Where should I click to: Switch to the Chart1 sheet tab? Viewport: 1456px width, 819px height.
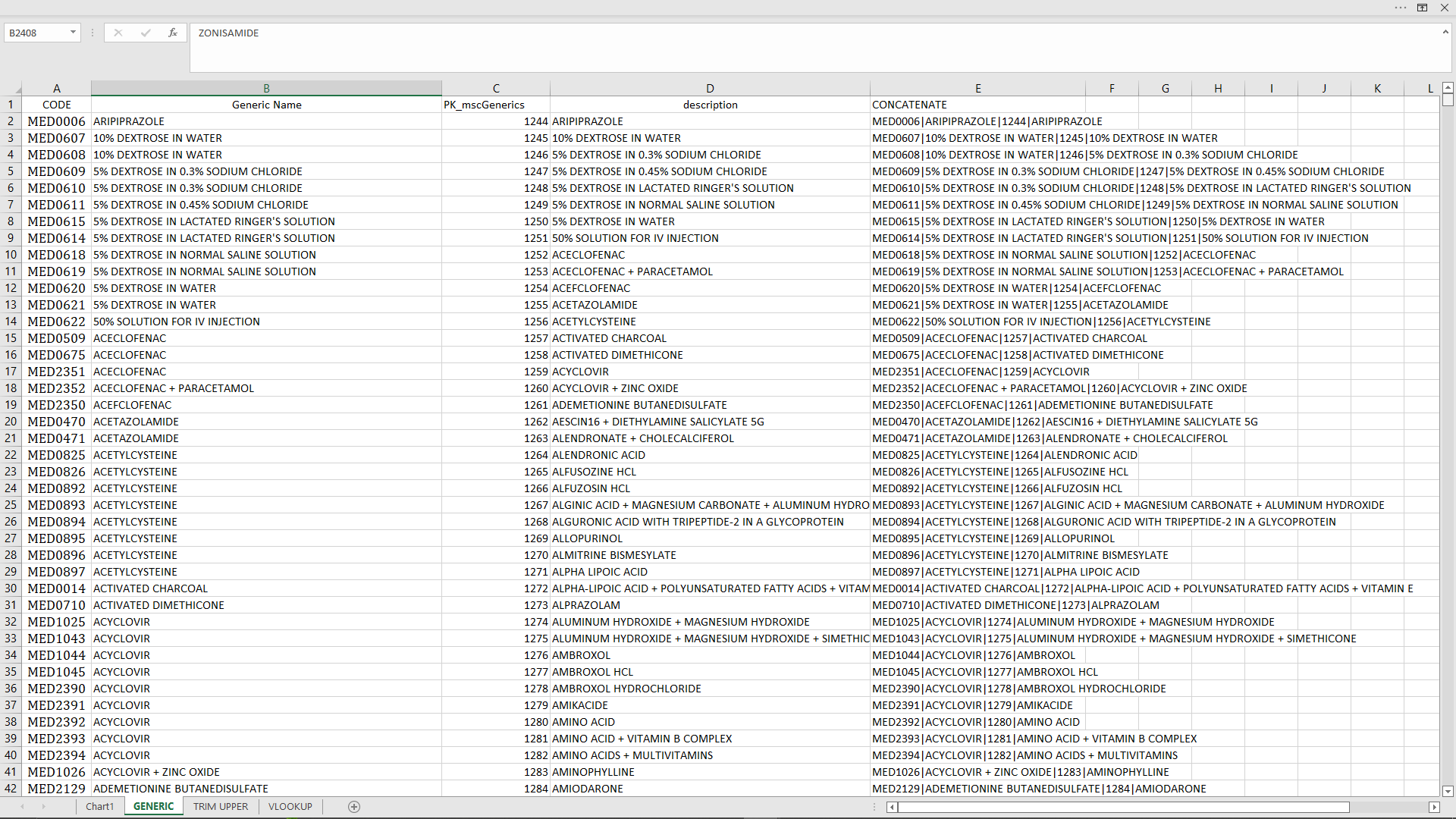tap(99, 806)
